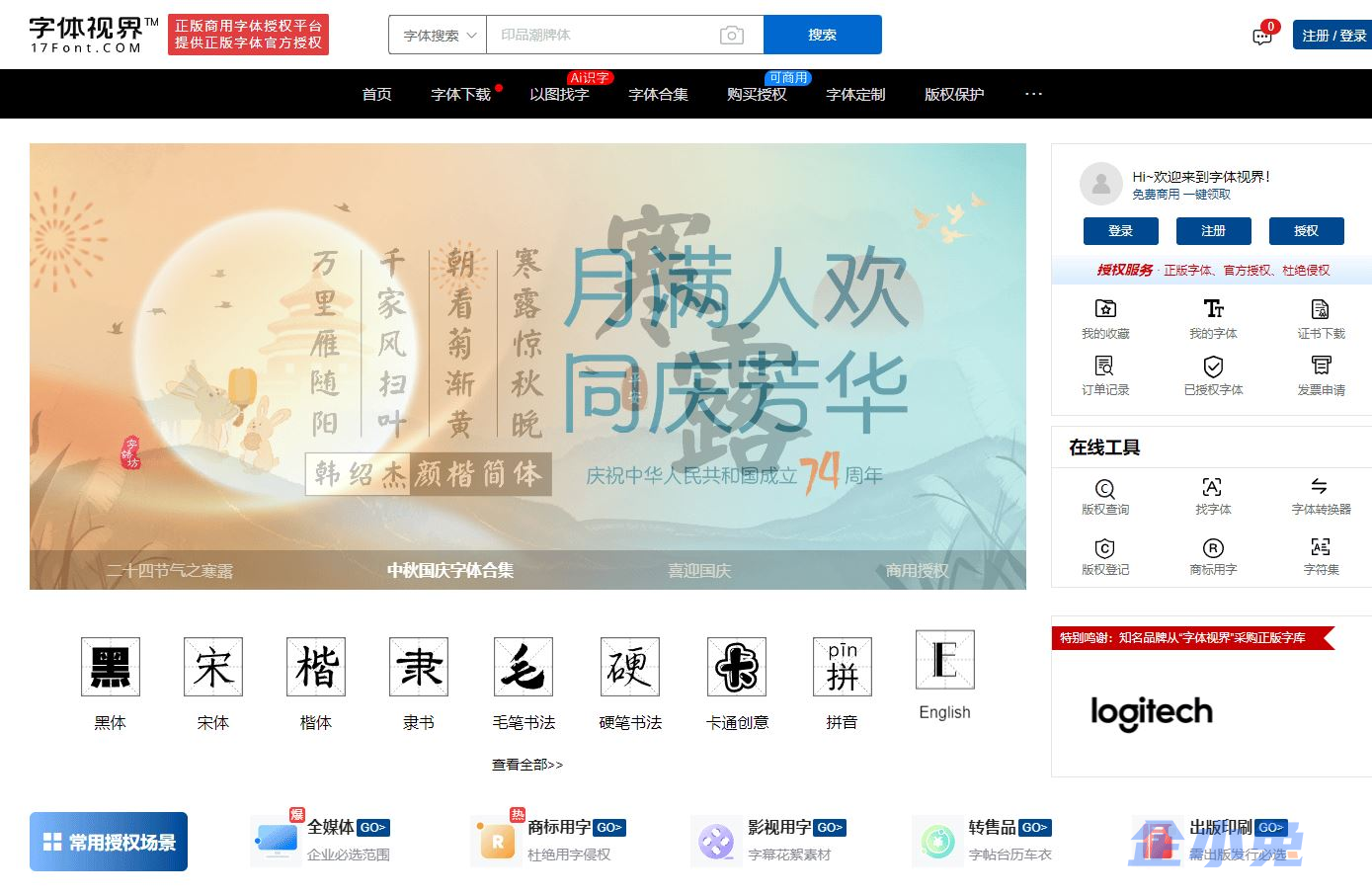1372x895 pixels.
Task: Click the 授权 button in user panel
Action: [1306, 231]
